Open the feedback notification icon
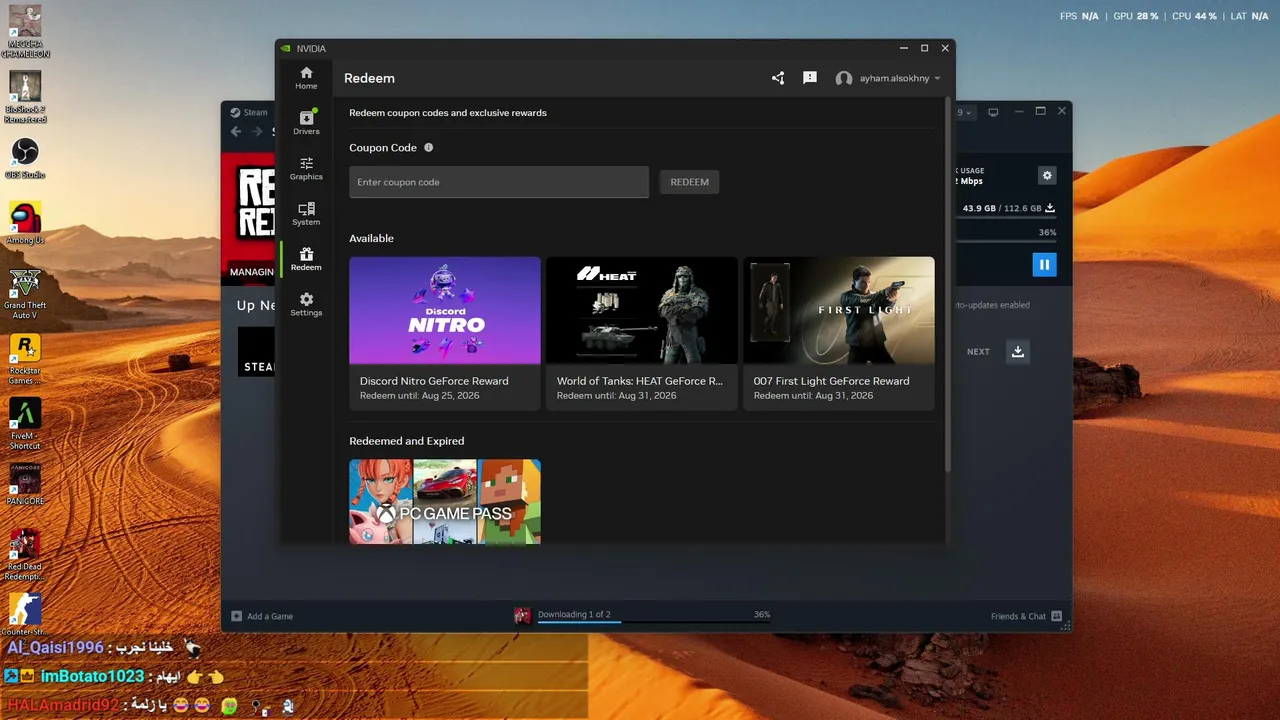1280x720 pixels. click(x=810, y=78)
